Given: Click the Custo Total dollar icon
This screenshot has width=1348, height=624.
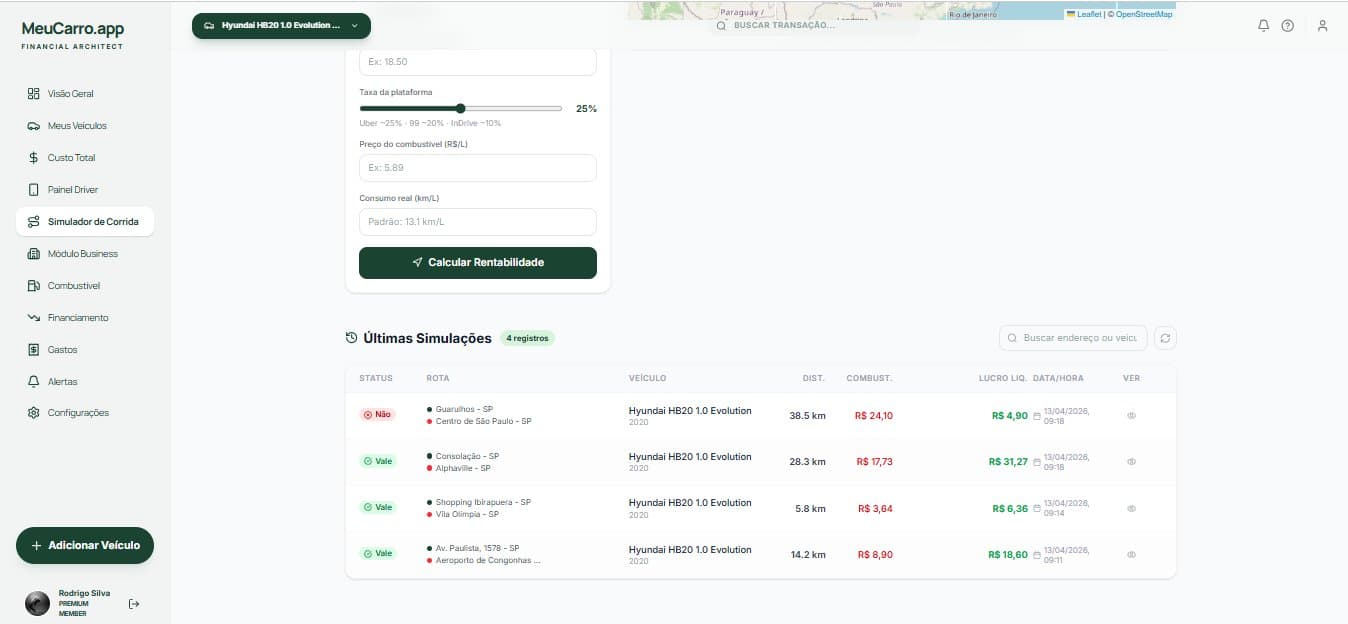Looking at the screenshot, I should (x=34, y=158).
